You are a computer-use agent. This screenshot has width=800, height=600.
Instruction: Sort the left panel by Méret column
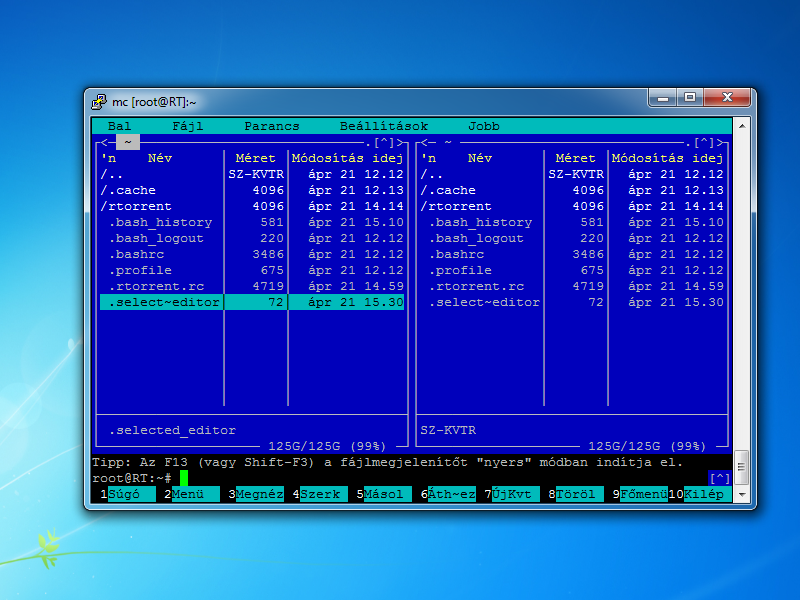(x=255, y=158)
